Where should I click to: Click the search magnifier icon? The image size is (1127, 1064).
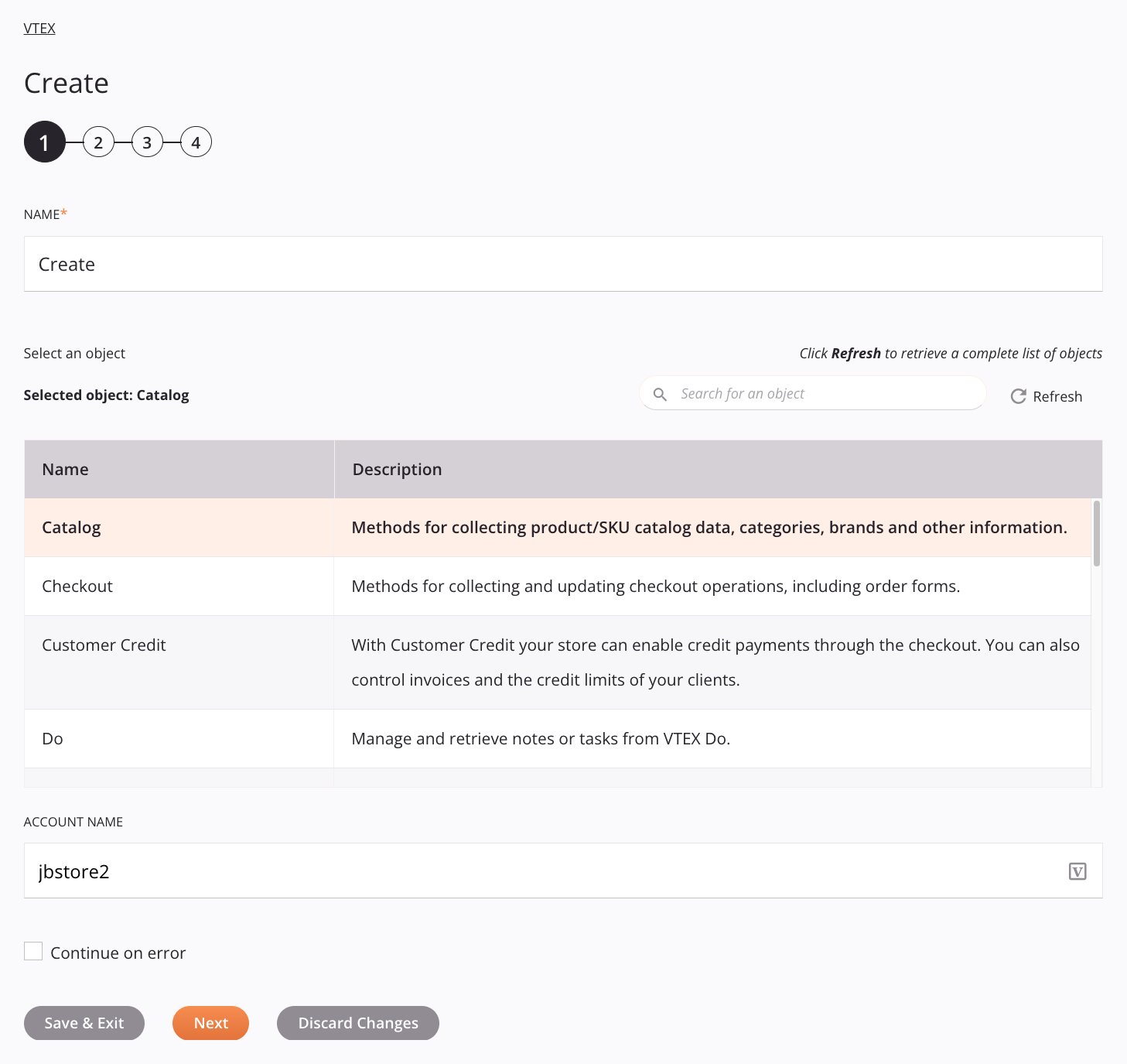point(660,395)
